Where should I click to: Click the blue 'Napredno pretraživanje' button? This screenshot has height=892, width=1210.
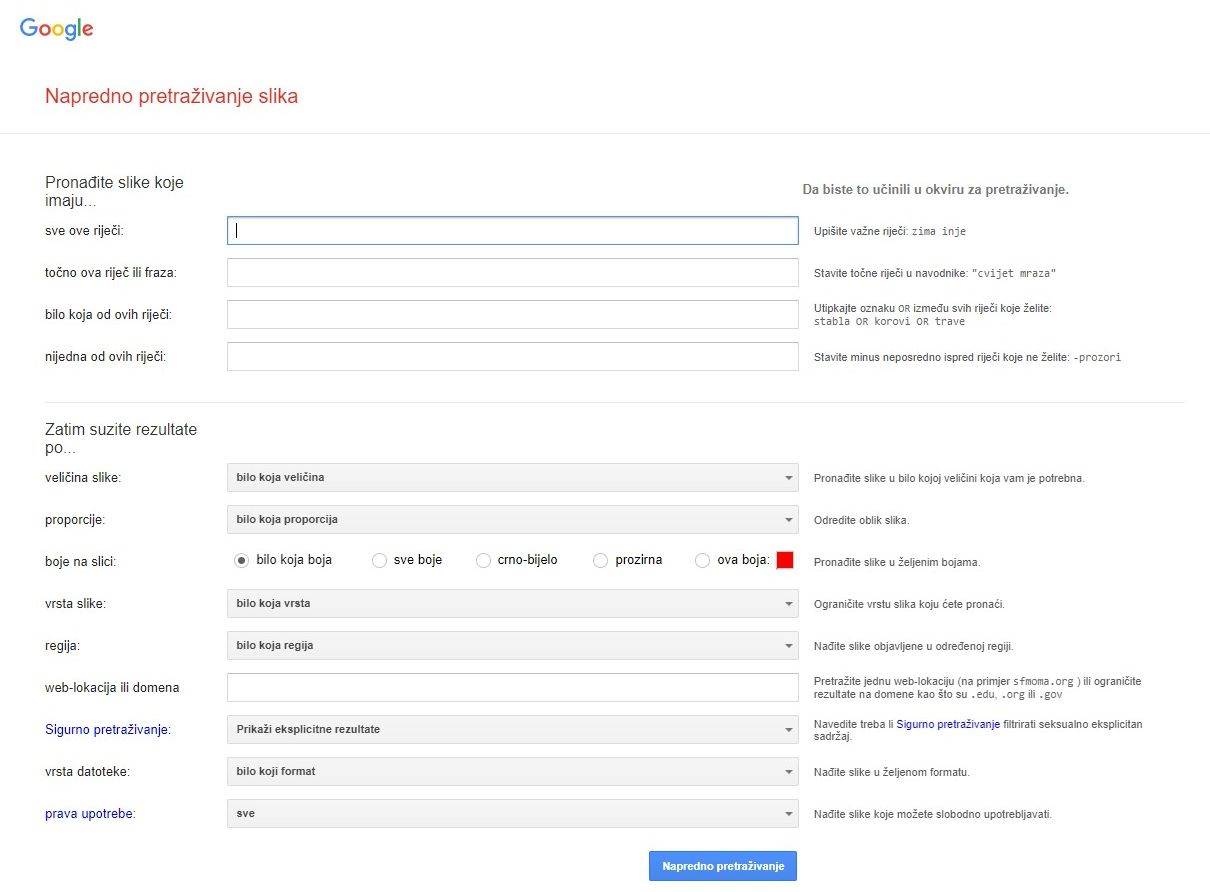[722, 866]
